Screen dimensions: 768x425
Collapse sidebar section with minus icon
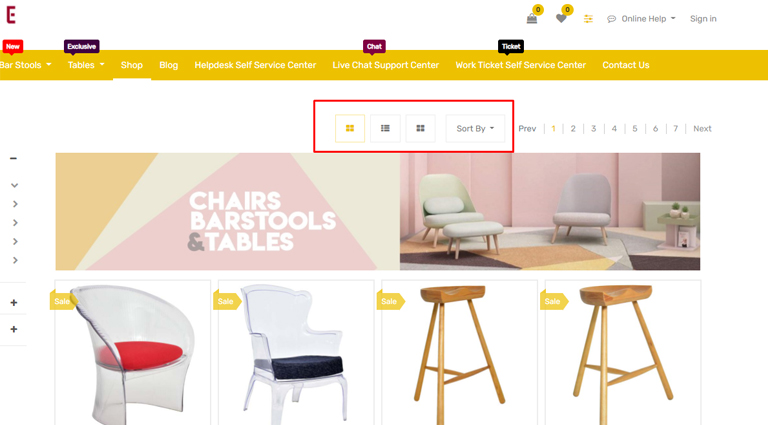pyautogui.click(x=14, y=158)
